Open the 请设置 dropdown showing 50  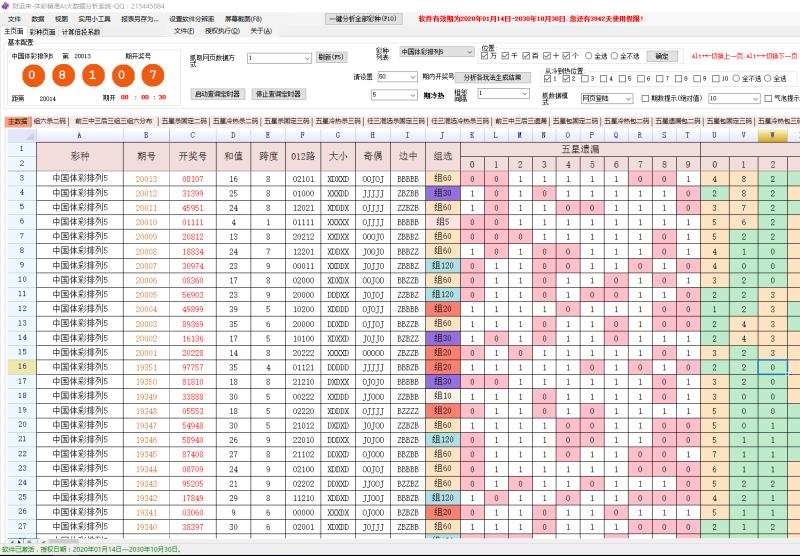pyautogui.click(x=397, y=77)
